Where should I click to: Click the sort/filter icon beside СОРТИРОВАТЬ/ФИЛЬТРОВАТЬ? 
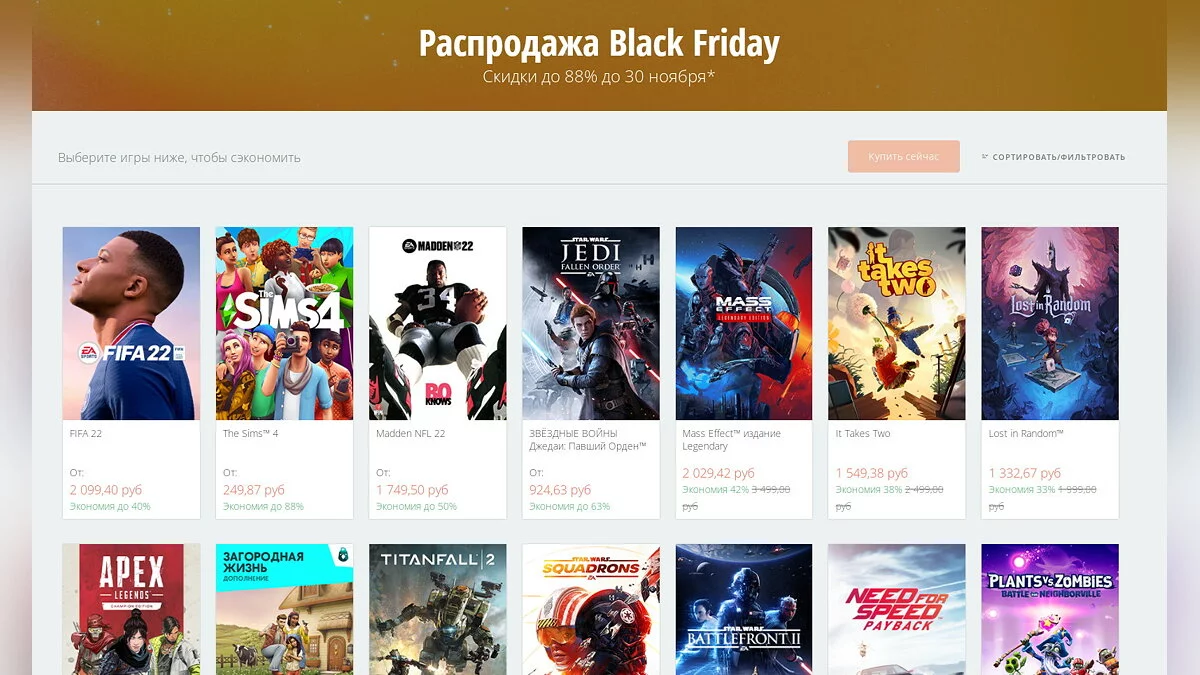pyautogui.click(x=985, y=157)
